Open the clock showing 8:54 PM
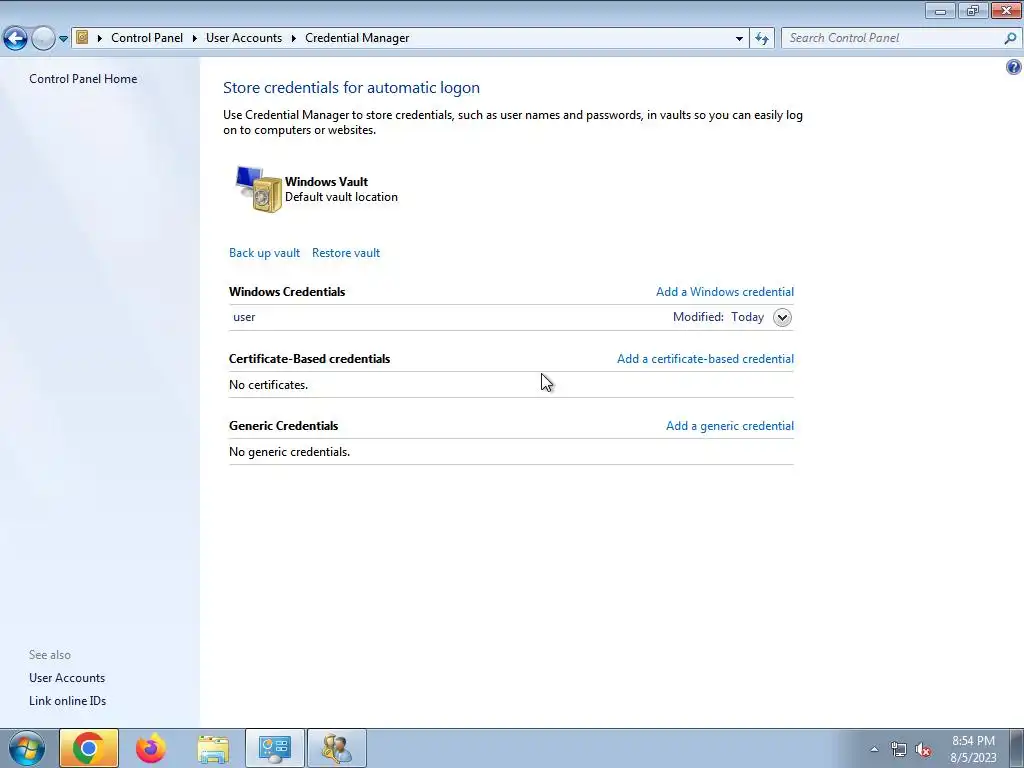Viewport: 1024px width, 768px height. 973,749
